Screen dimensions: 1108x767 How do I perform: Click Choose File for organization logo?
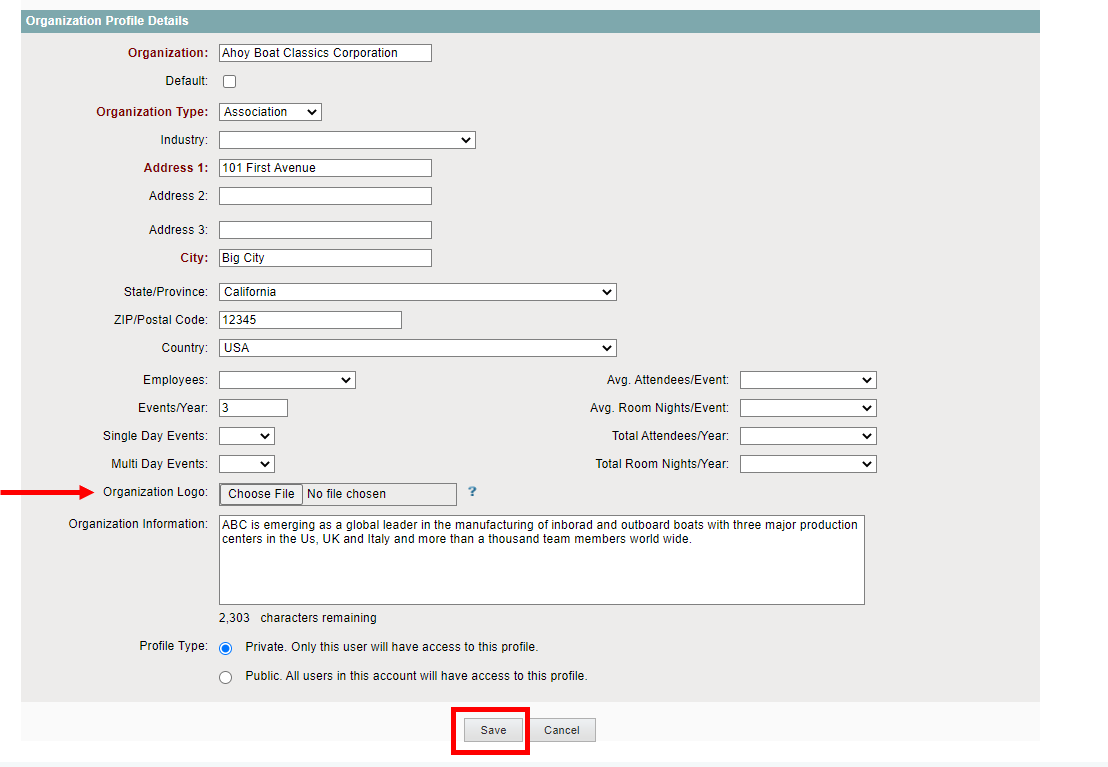coord(261,494)
